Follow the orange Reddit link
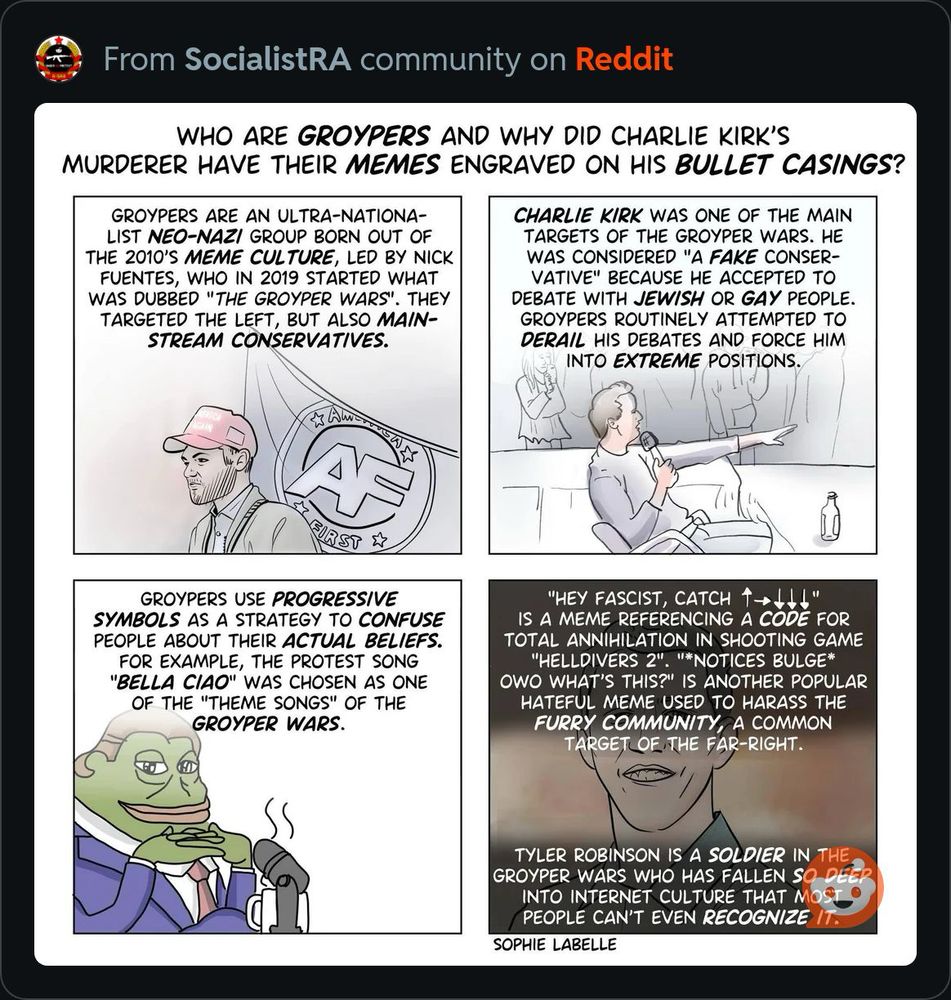This screenshot has width=951, height=1000. tap(624, 59)
